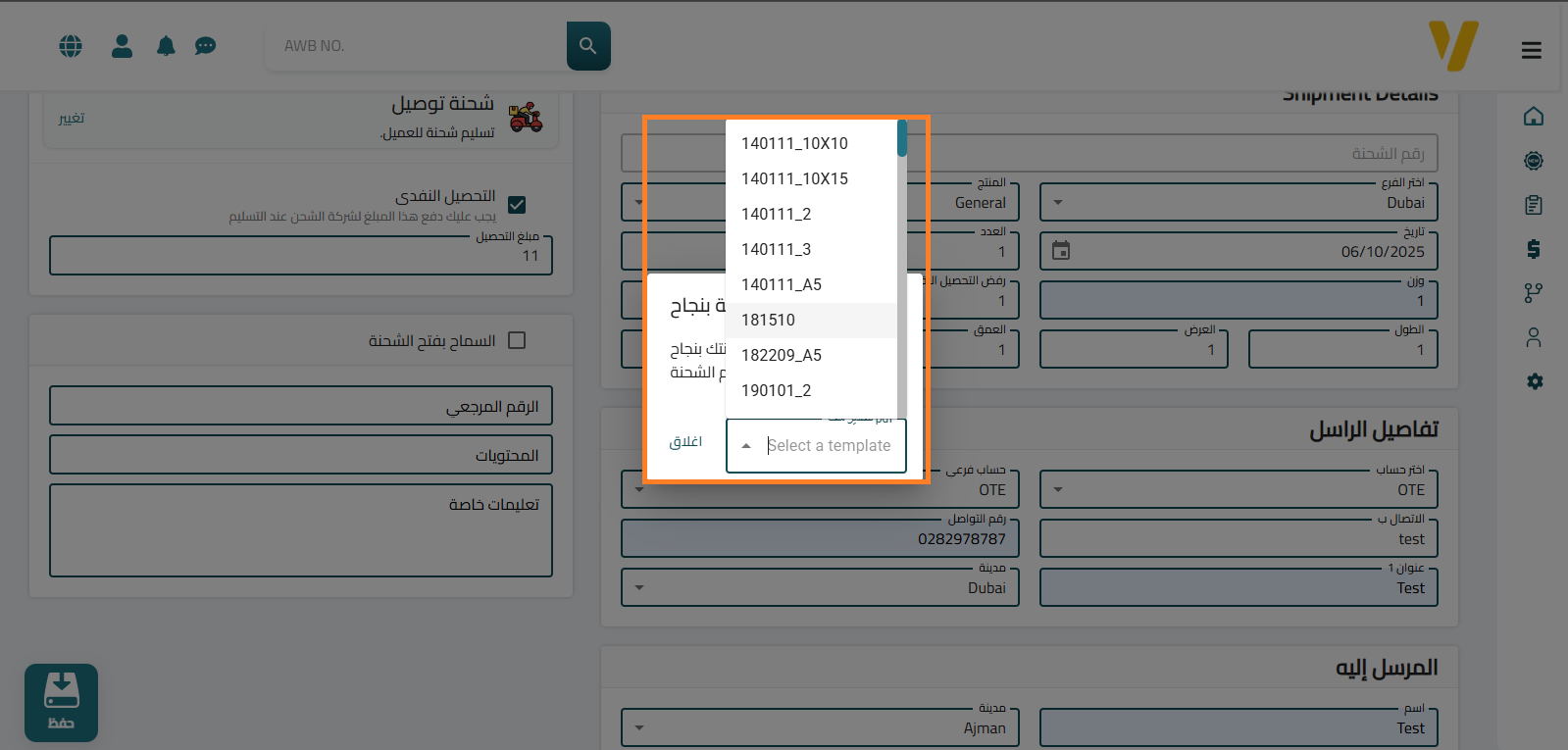Click the width (العرض) field
Image resolution: width=1568 pixels, height=750 pixels.
click(x=1134, y=349)
